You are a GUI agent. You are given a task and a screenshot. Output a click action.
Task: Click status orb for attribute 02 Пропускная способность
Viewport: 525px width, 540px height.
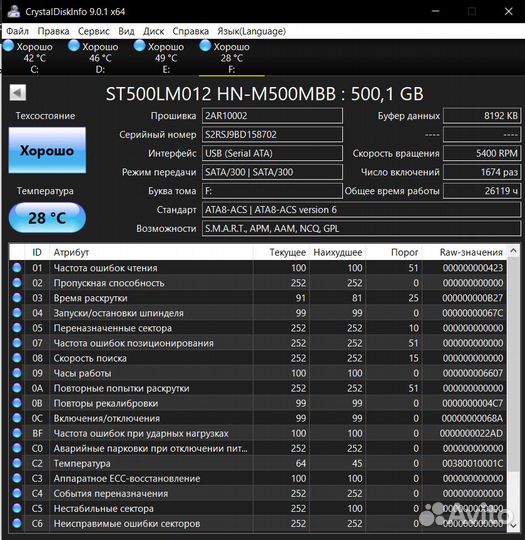pos(17,283)
